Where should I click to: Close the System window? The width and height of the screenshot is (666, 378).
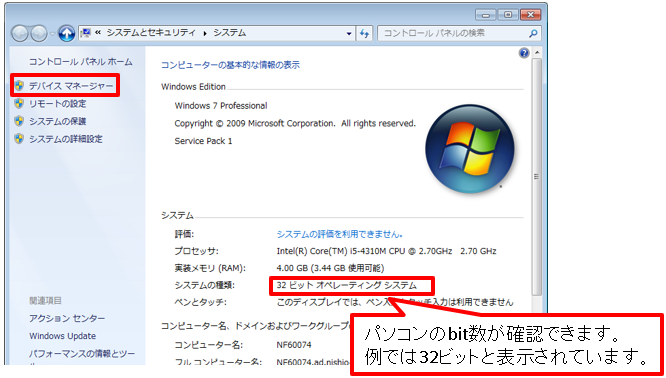[x=530, y=15]
